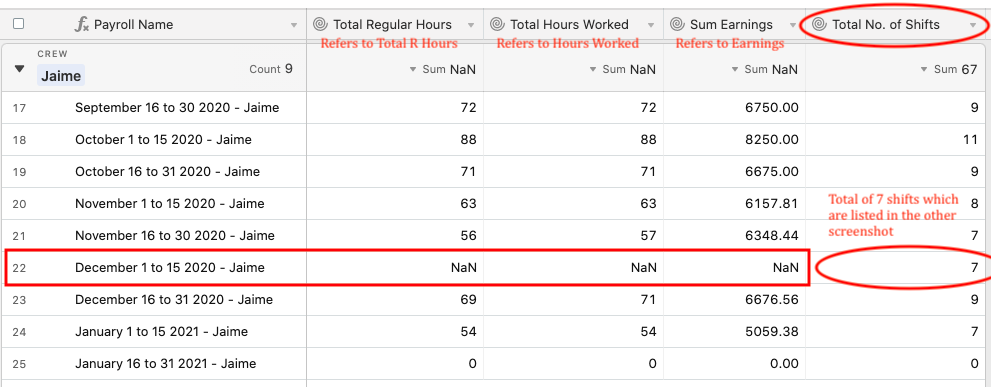
Task: Change summary for shifts Sum 67
Action: click(x=949, y=70)
